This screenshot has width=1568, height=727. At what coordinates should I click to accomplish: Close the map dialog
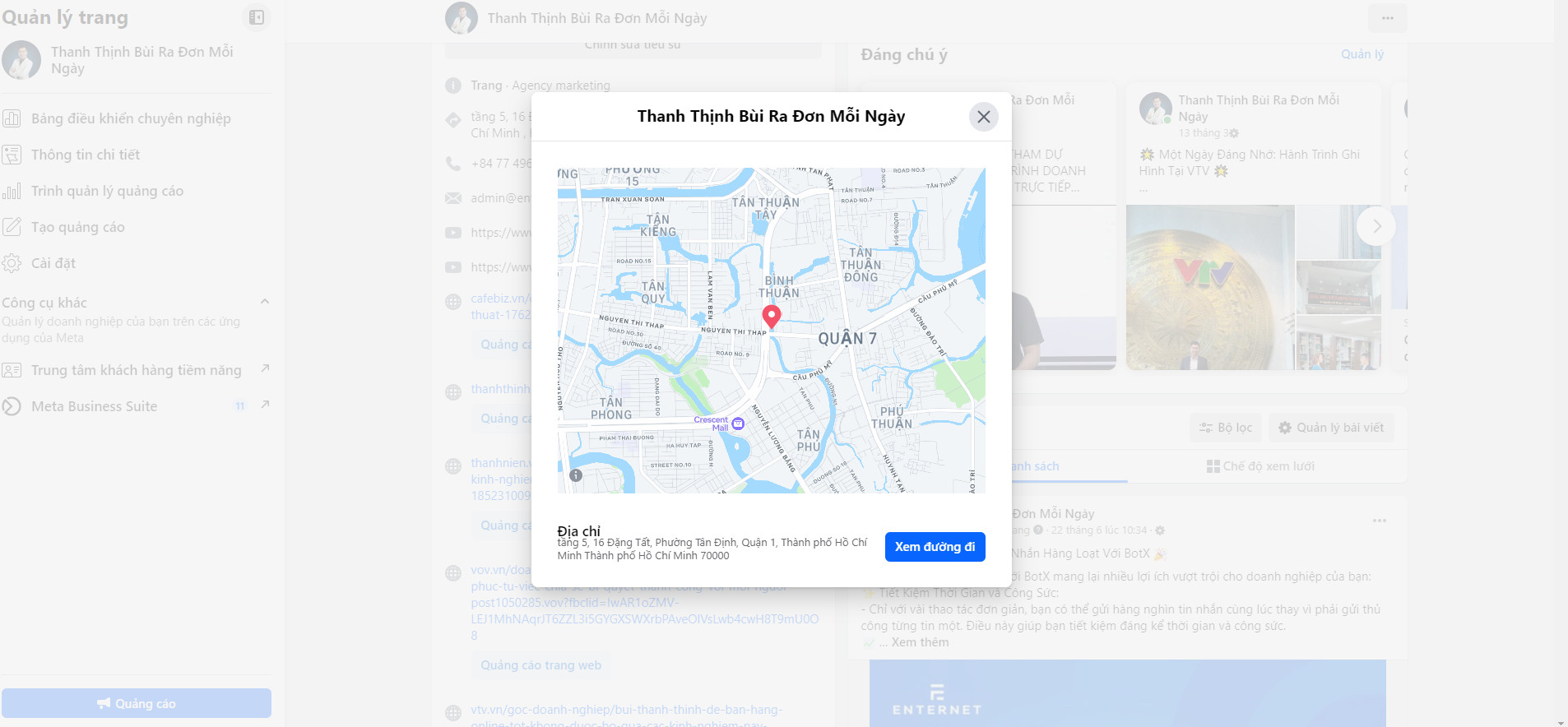point(983,117)
